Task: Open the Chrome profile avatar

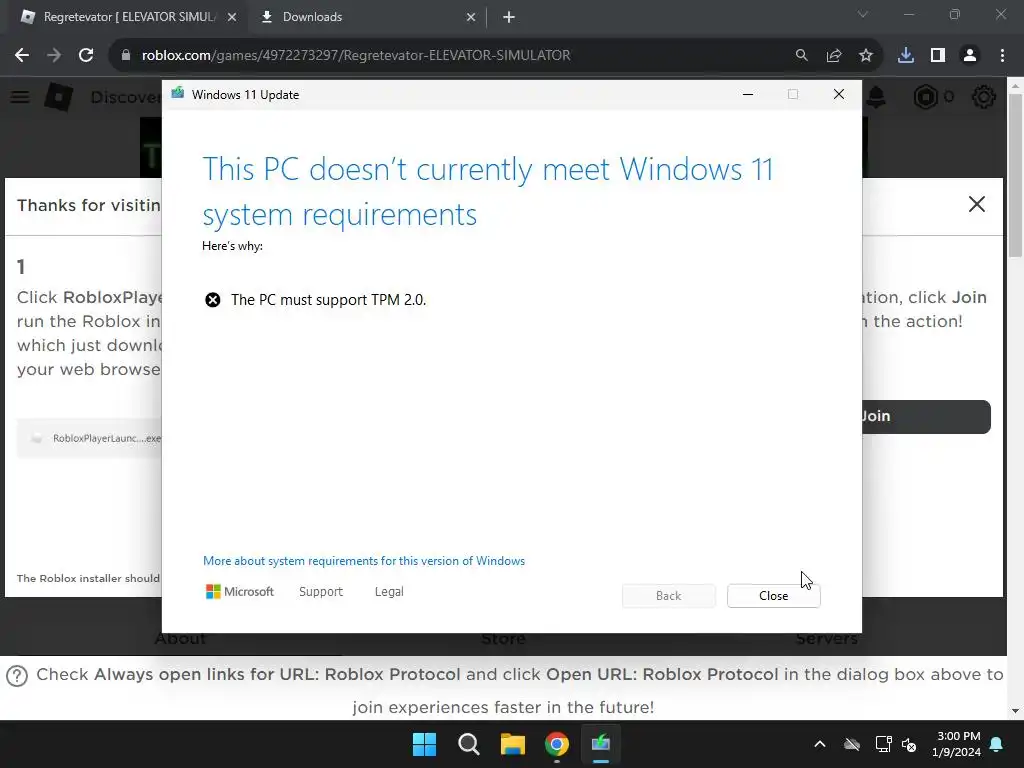Action: 970,56
